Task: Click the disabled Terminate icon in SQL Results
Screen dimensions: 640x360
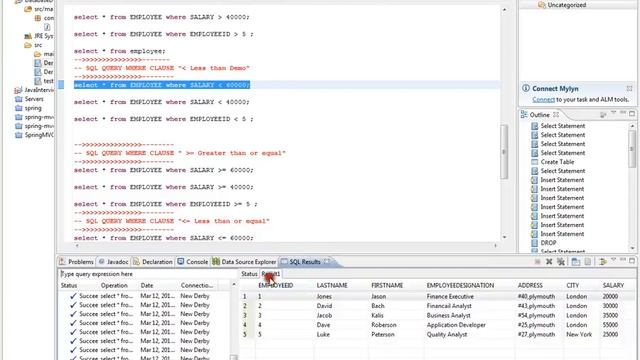Action: (x=538, y=262)
